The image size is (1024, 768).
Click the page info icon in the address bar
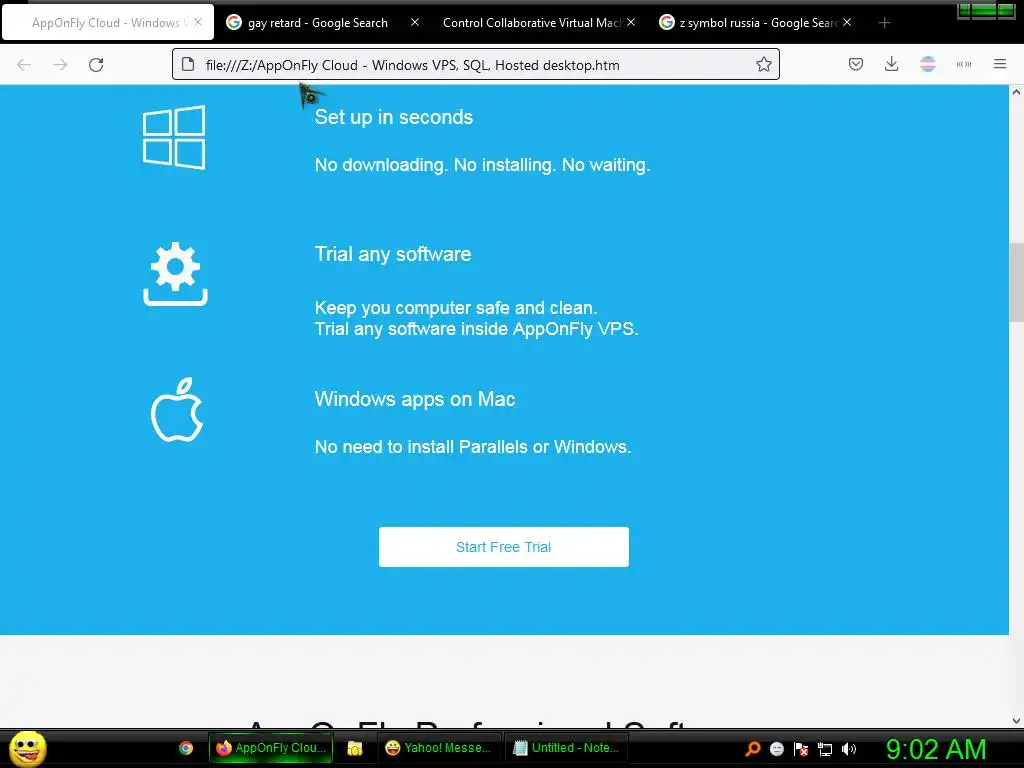(x=188, y=64)
